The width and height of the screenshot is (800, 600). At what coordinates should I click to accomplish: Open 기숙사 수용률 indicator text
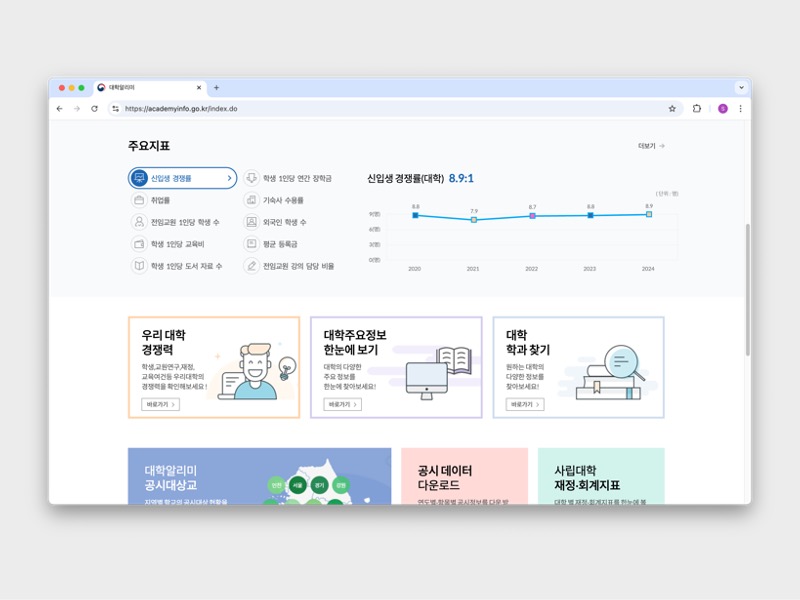coord(283,201)
